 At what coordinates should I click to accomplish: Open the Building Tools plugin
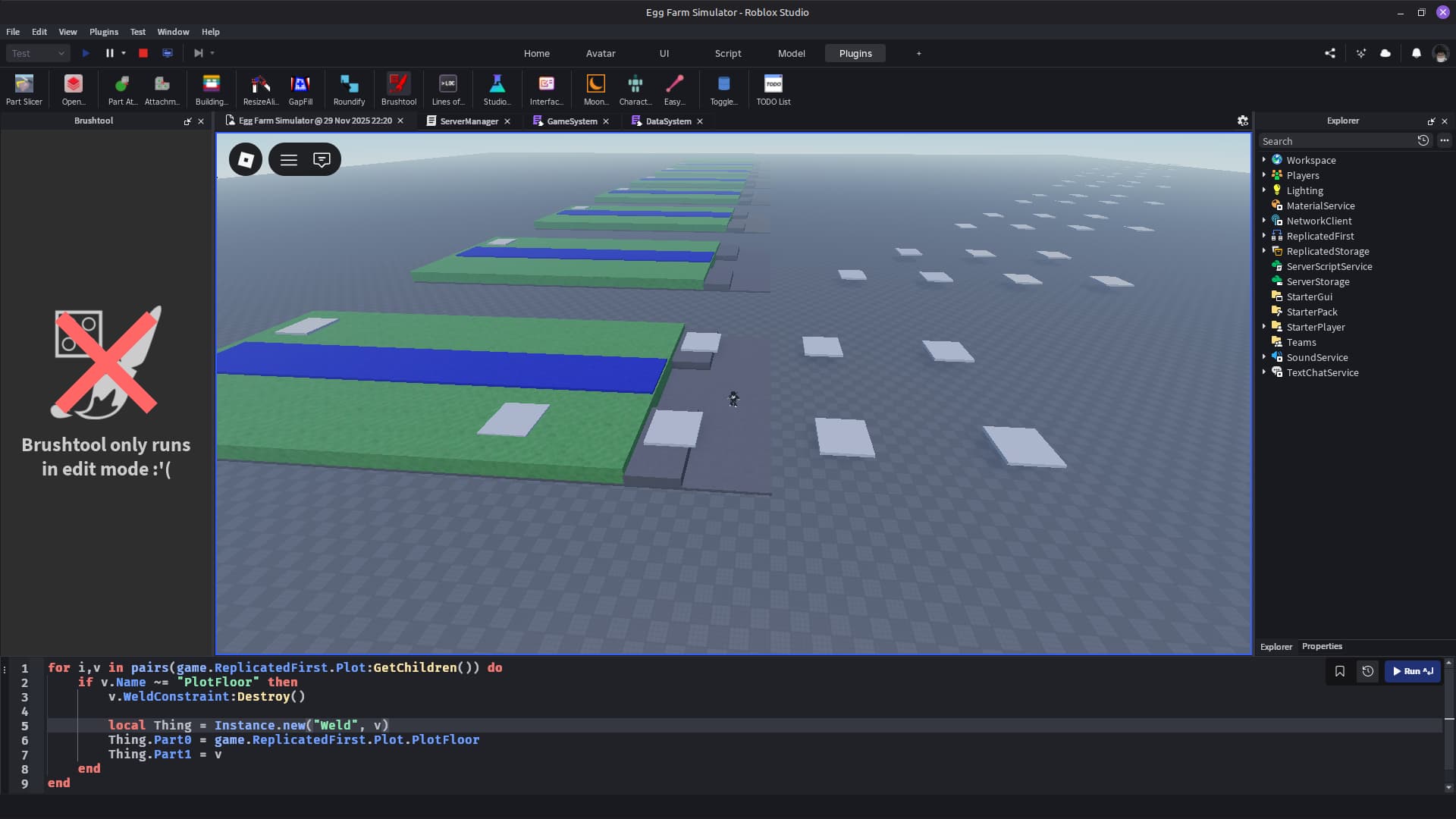[x=211, y=89]
